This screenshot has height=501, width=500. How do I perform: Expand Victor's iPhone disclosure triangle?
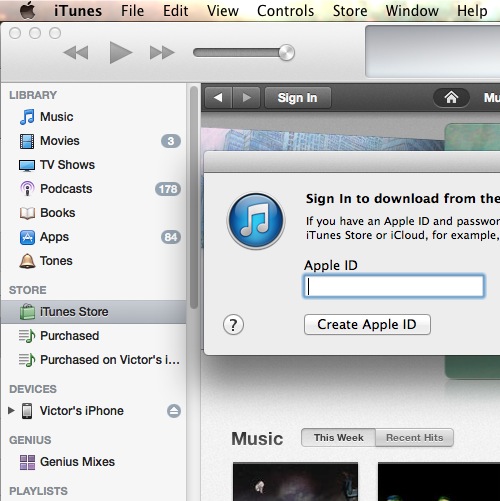[x=11, y=410]
